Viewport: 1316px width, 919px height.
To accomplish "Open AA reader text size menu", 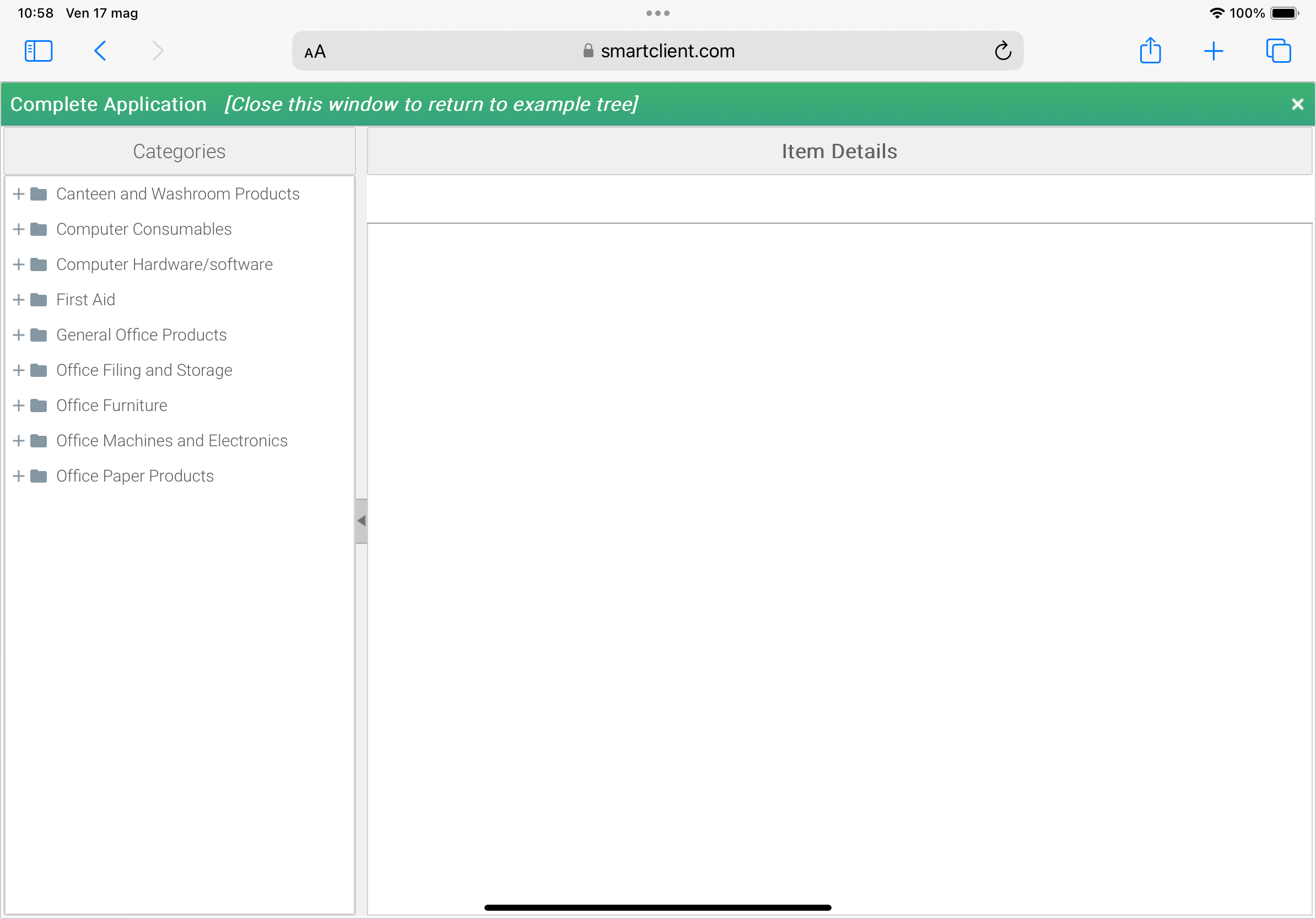I will [x=315, y=52].
